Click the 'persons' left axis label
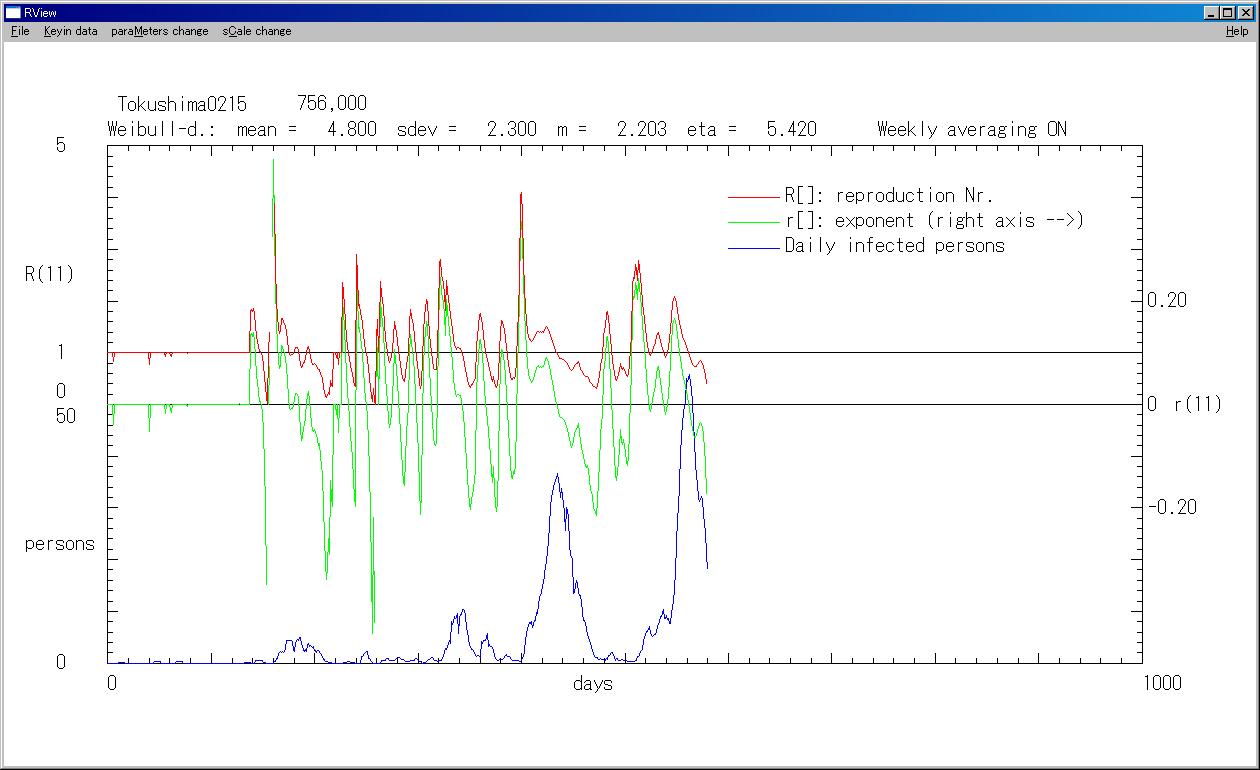 click(x=59, y=544)
